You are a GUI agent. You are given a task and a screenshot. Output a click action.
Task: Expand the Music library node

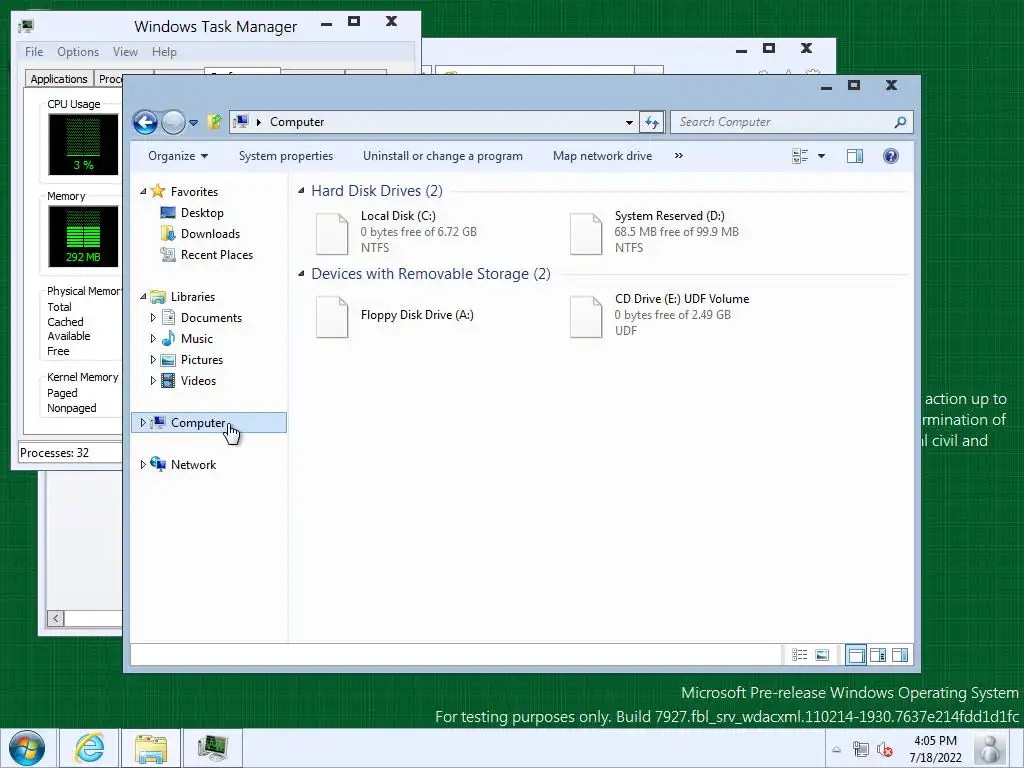pyautogui.click(x=153, y=338)
